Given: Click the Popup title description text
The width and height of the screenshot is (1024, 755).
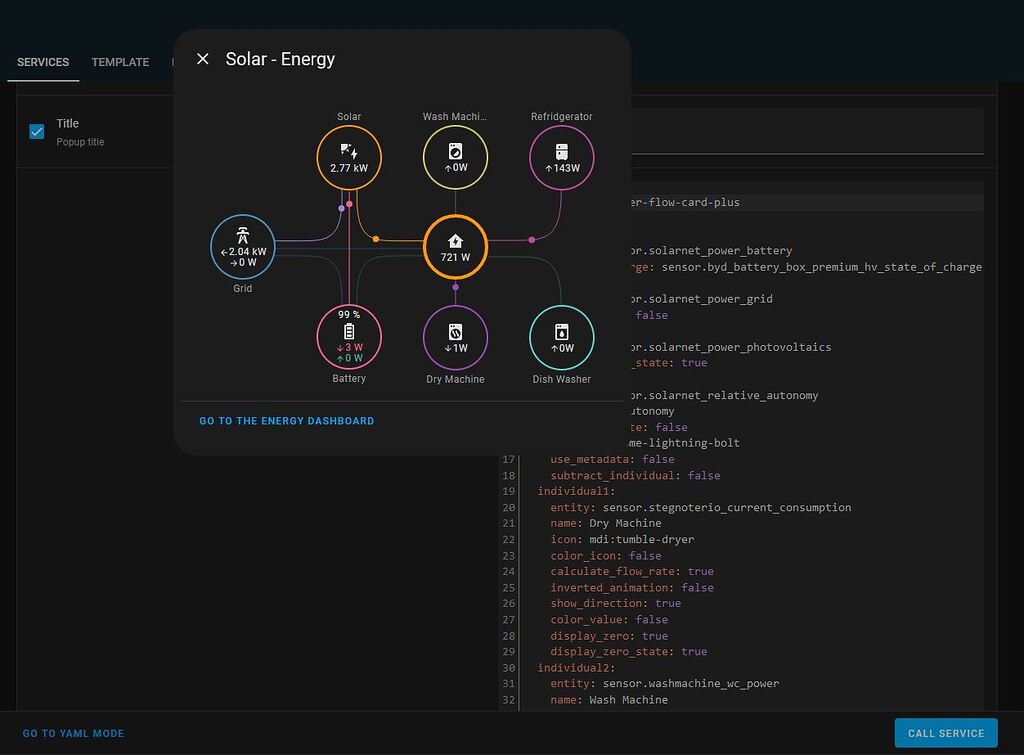Looking at the screenshot, I should pyautogui.click(x=80, y=142).
